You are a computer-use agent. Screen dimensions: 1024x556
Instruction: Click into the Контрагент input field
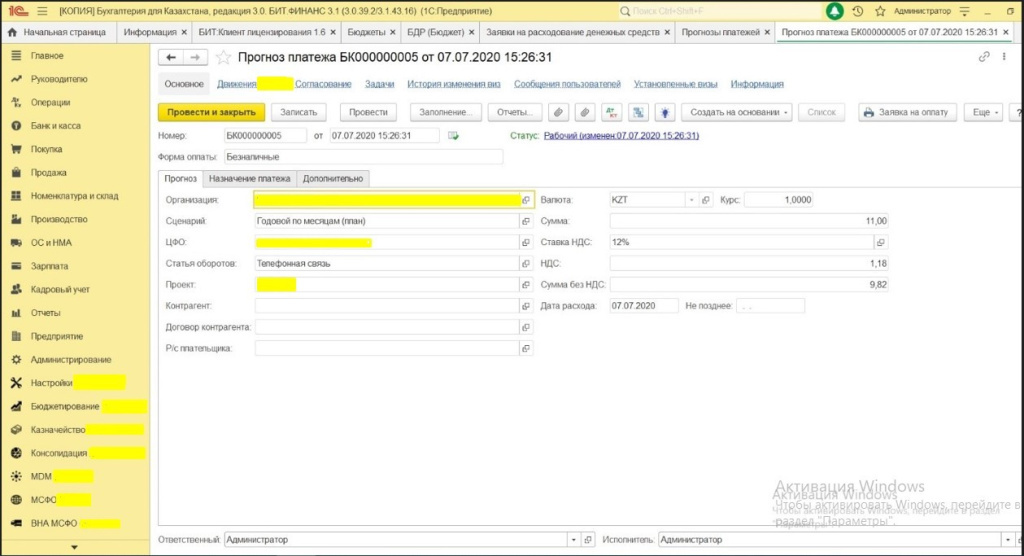pyautogui.click(x=386, y=305)
